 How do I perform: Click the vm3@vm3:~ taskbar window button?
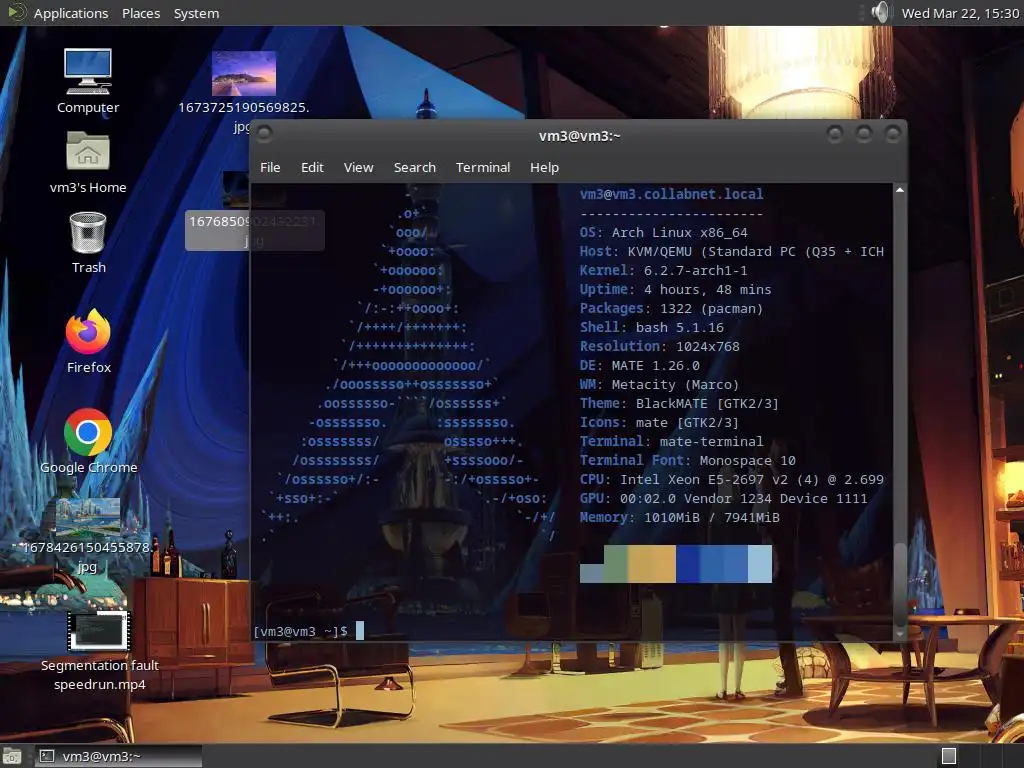pyautogui.click(x=118, y=756)
